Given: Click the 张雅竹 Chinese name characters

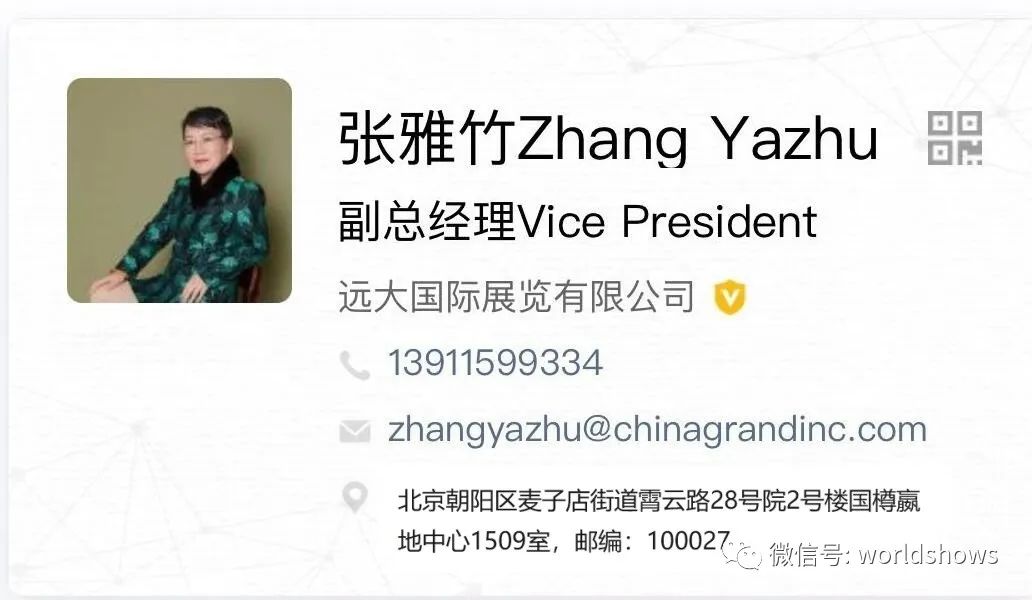Looking at the screenshot, I should (428, 138).
